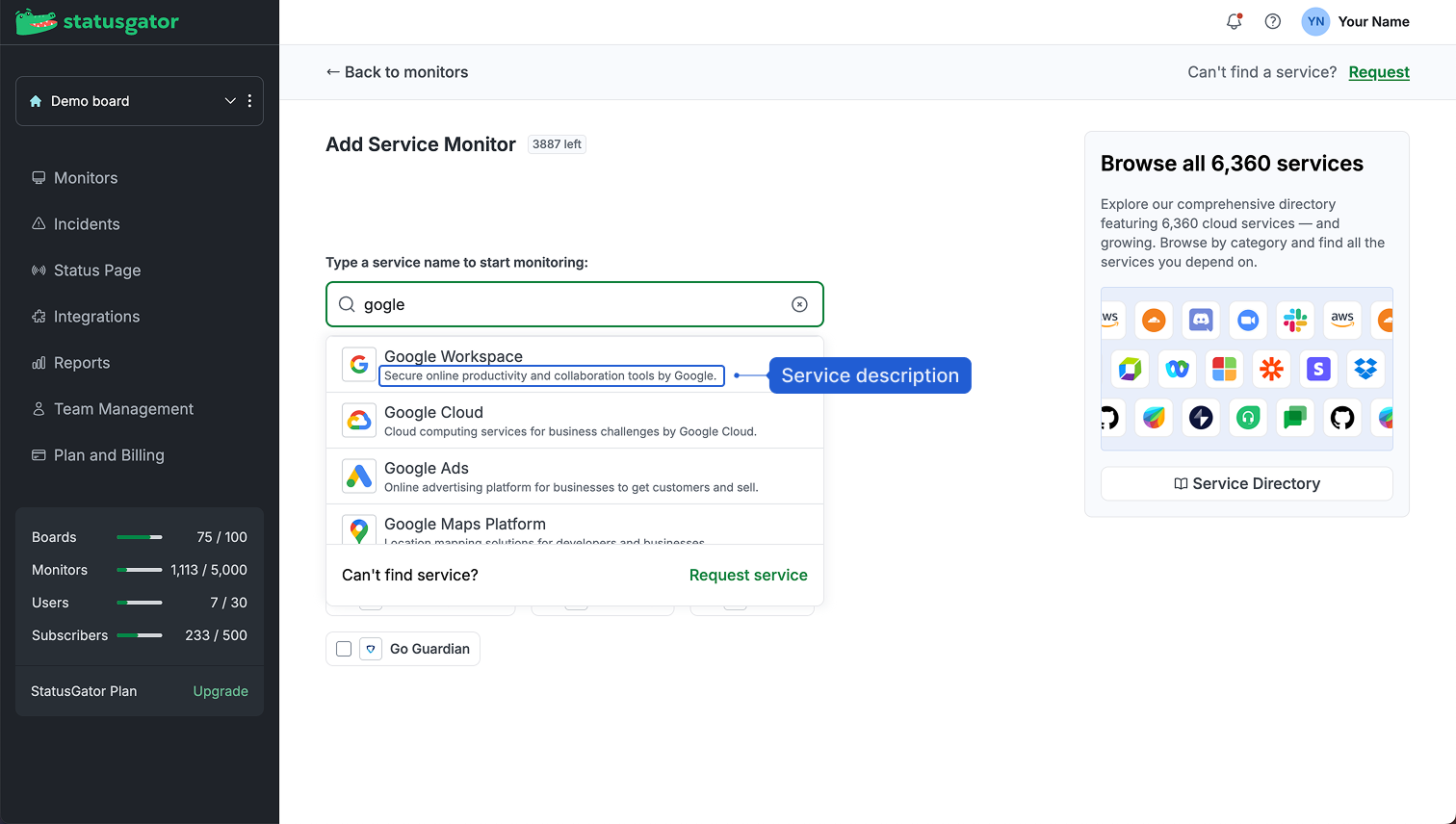Click the Slack icon in services grid
The width and height of the screenshot is (1456, 824).
click(x=1295, y=320)
